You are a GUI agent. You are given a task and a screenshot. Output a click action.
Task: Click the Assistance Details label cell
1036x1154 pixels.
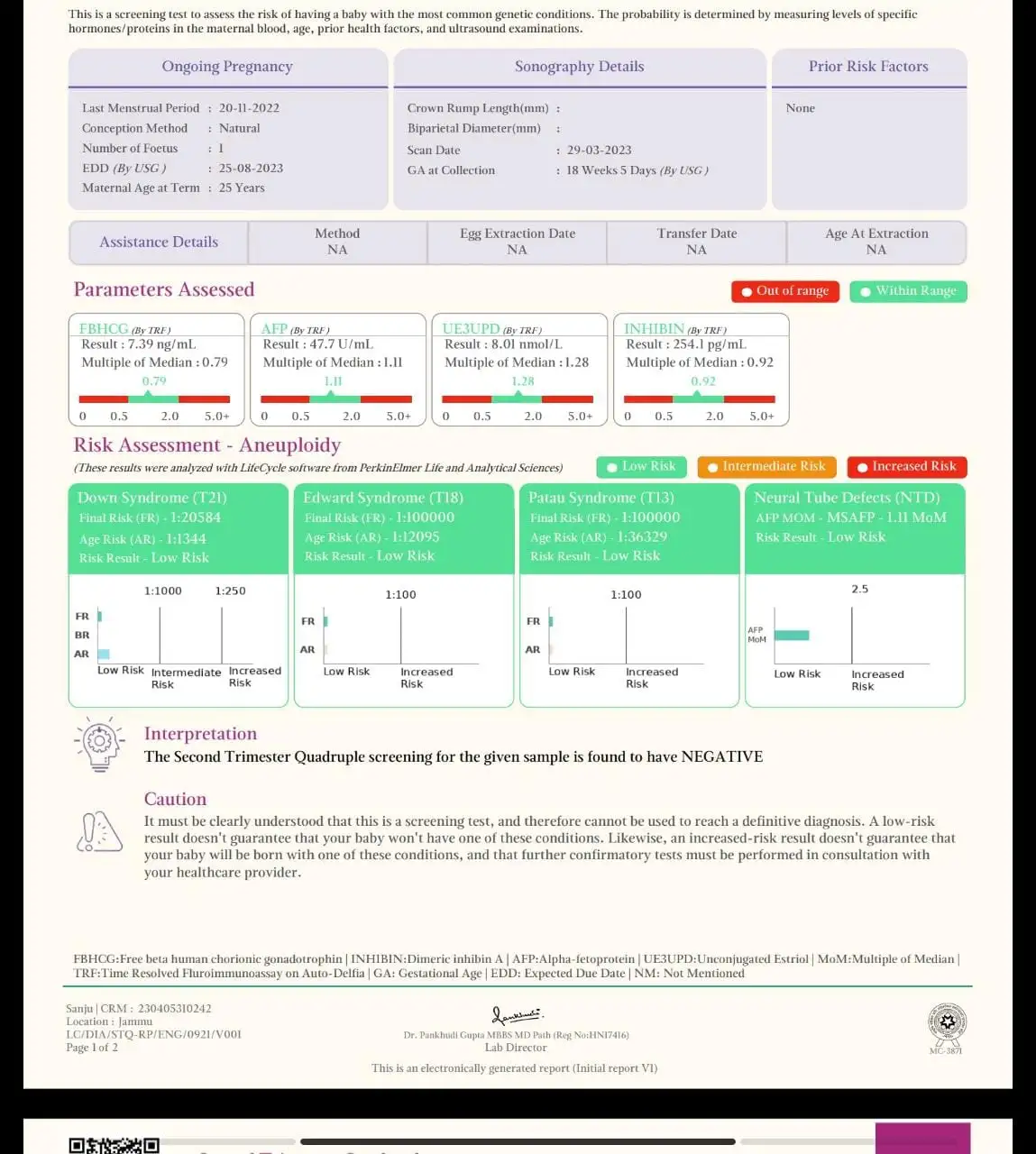tap(159, 243)
